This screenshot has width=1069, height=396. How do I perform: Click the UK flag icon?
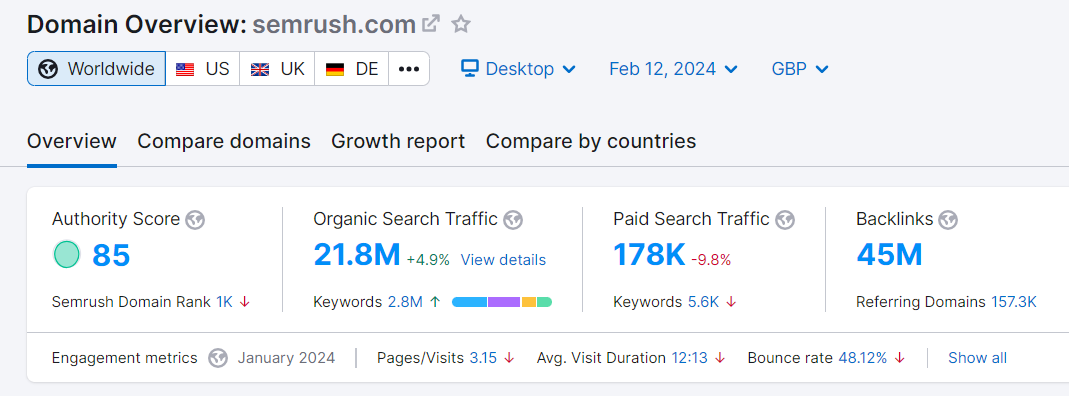(260, 69)
